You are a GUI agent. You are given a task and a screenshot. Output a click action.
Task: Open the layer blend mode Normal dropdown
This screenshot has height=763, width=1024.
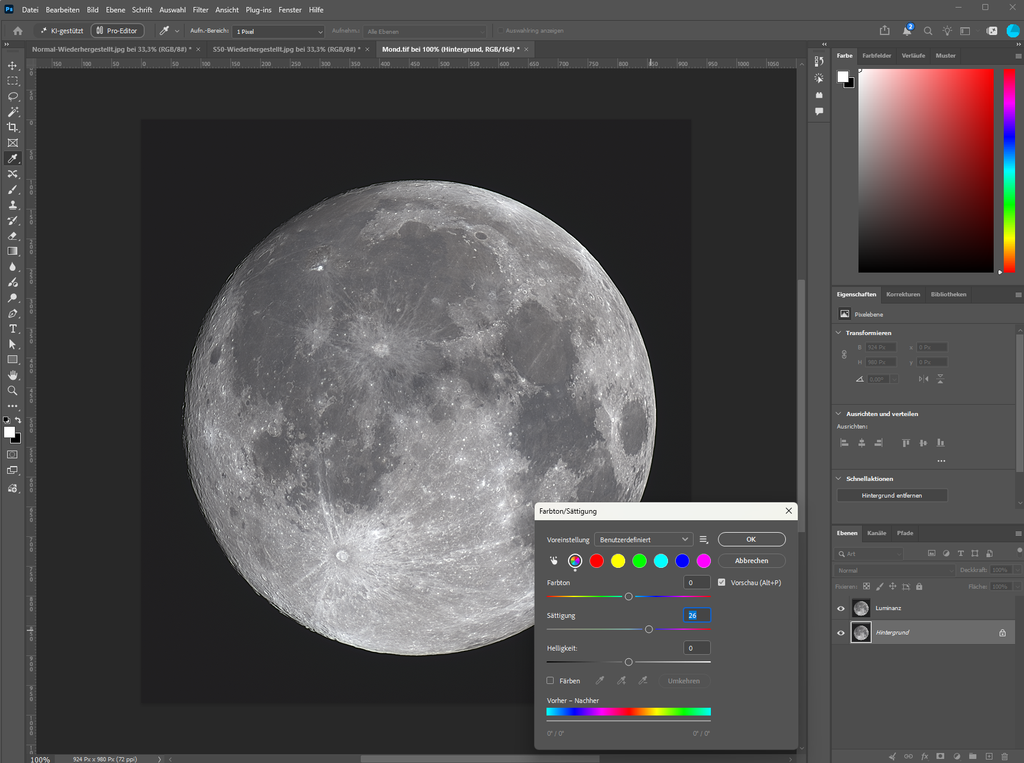(895, 570)
